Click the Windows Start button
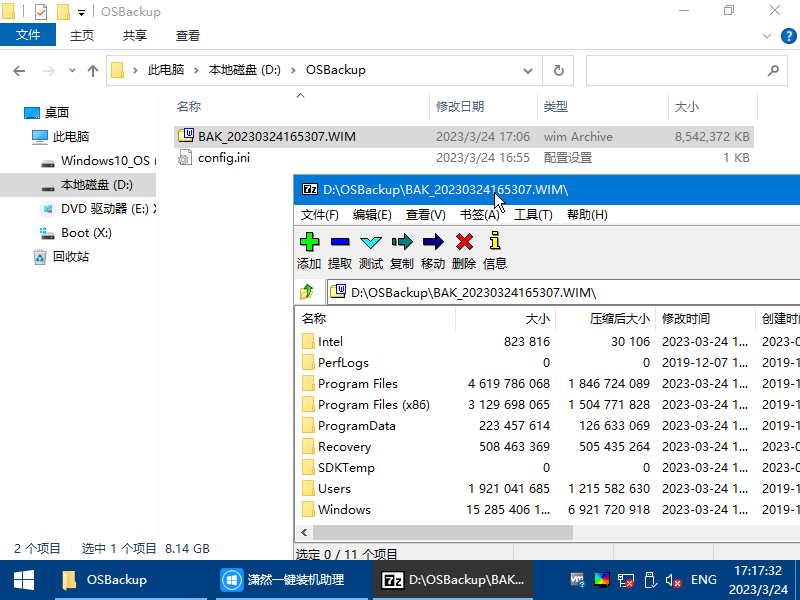Image resolution: width=800 pixels, height=600 pixels. pyautogui.click(x=23, y=579)
